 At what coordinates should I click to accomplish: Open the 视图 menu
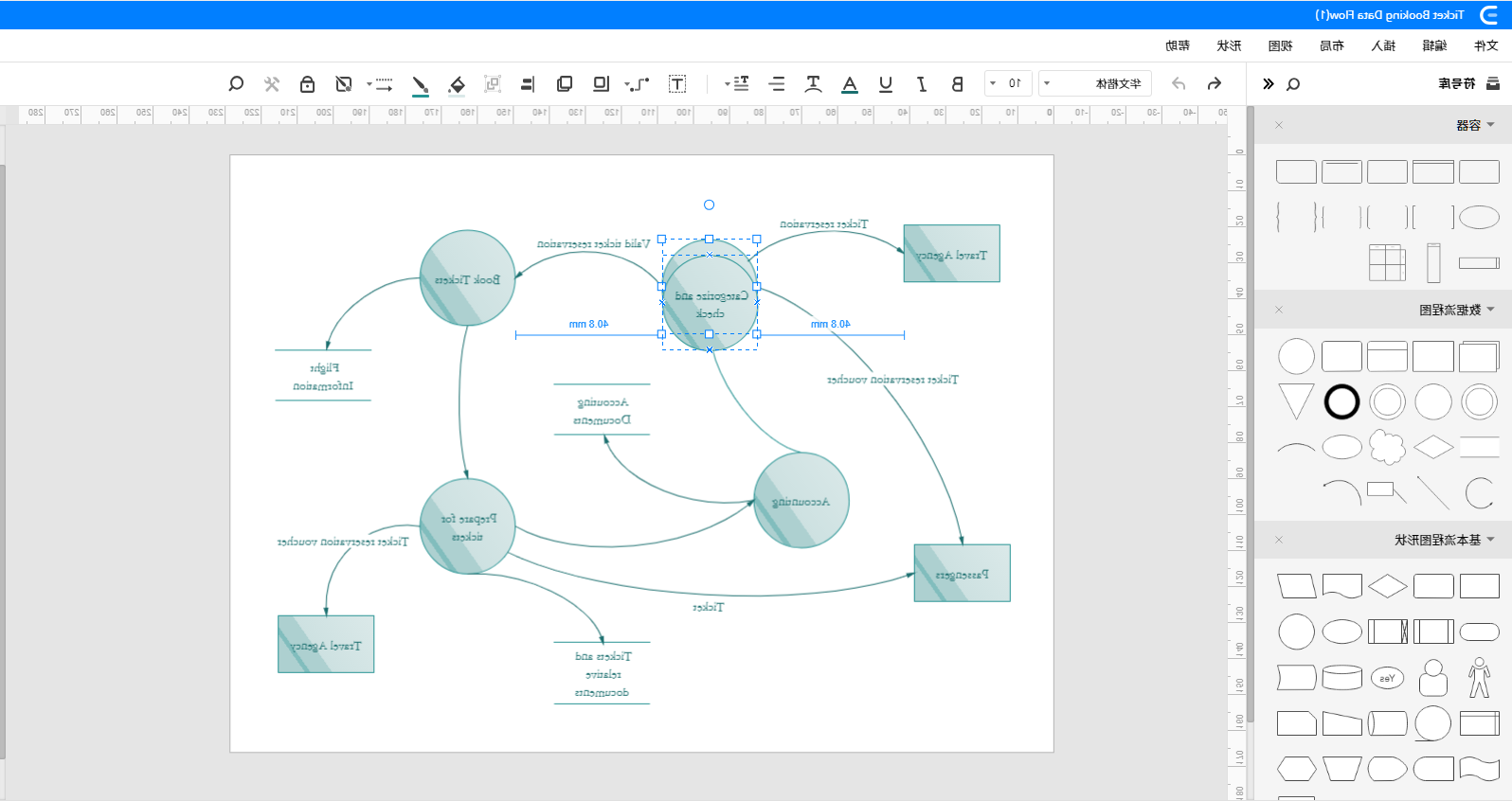point(1280,45)
